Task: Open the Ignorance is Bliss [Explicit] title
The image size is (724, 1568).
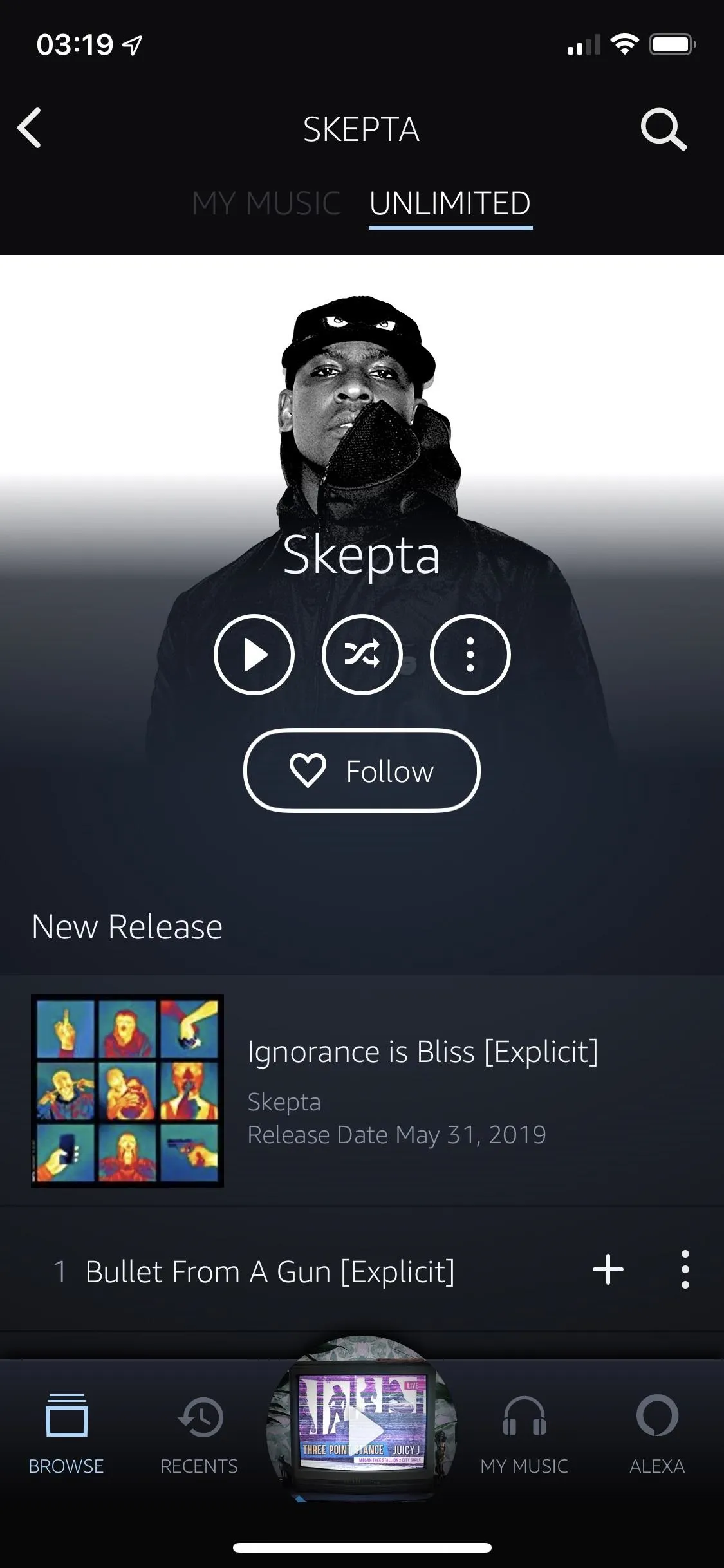Action: tap(423, 1052)
